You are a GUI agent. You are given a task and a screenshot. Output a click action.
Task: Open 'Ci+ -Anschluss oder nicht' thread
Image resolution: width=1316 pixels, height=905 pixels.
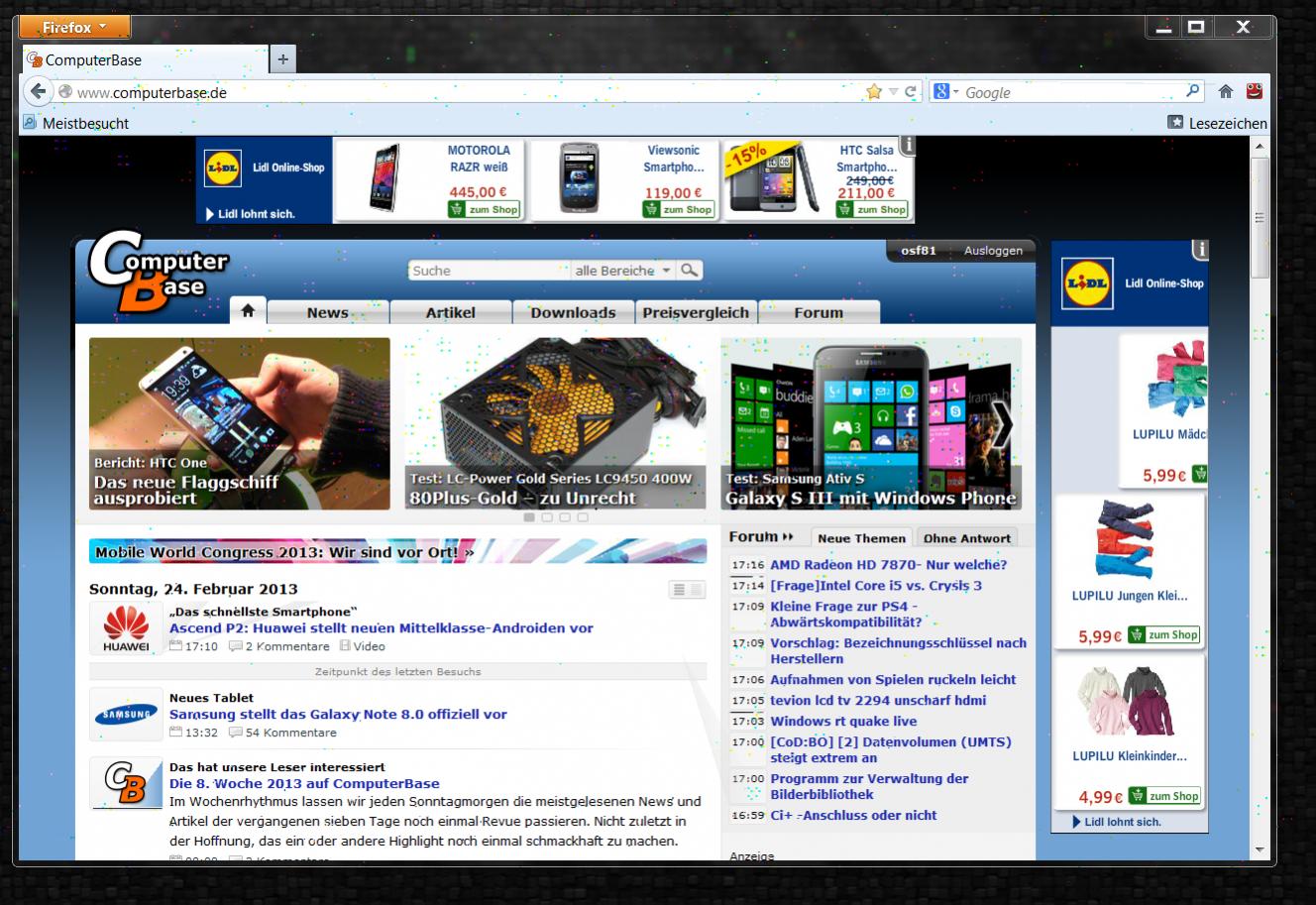click(x=853, y=816)
